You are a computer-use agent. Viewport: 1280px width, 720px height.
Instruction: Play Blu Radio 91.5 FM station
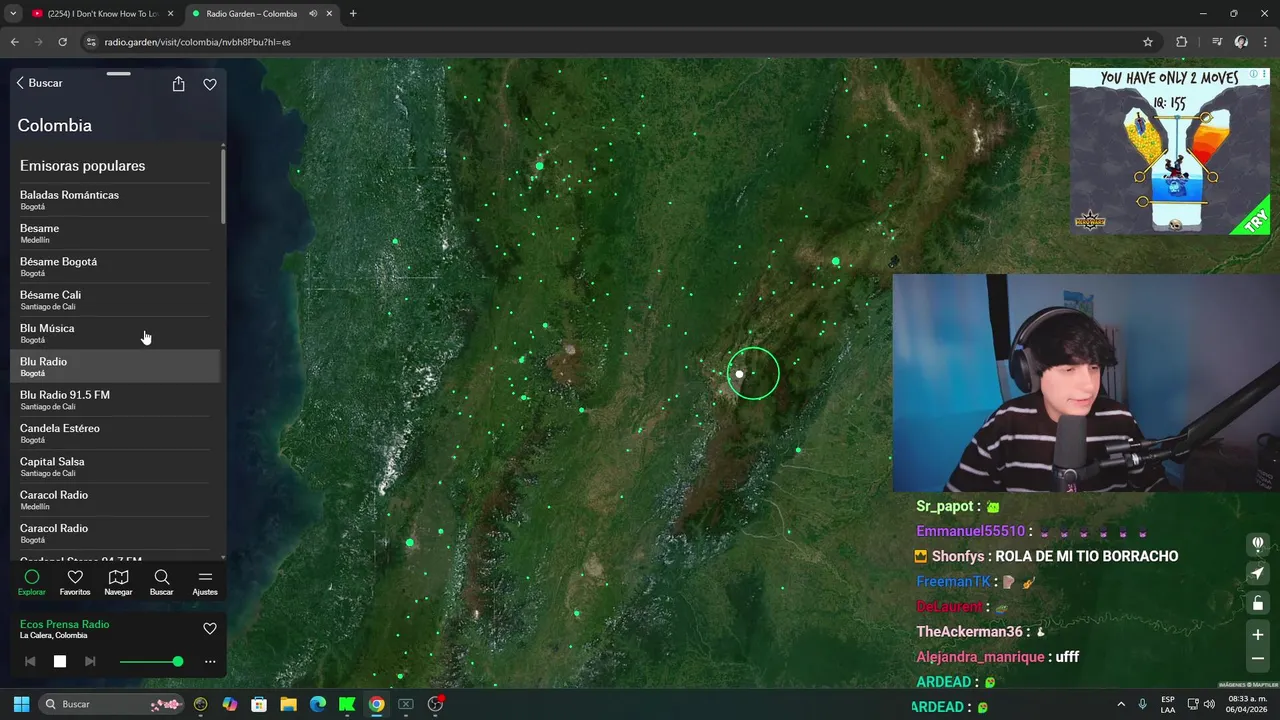coord(115,400)
